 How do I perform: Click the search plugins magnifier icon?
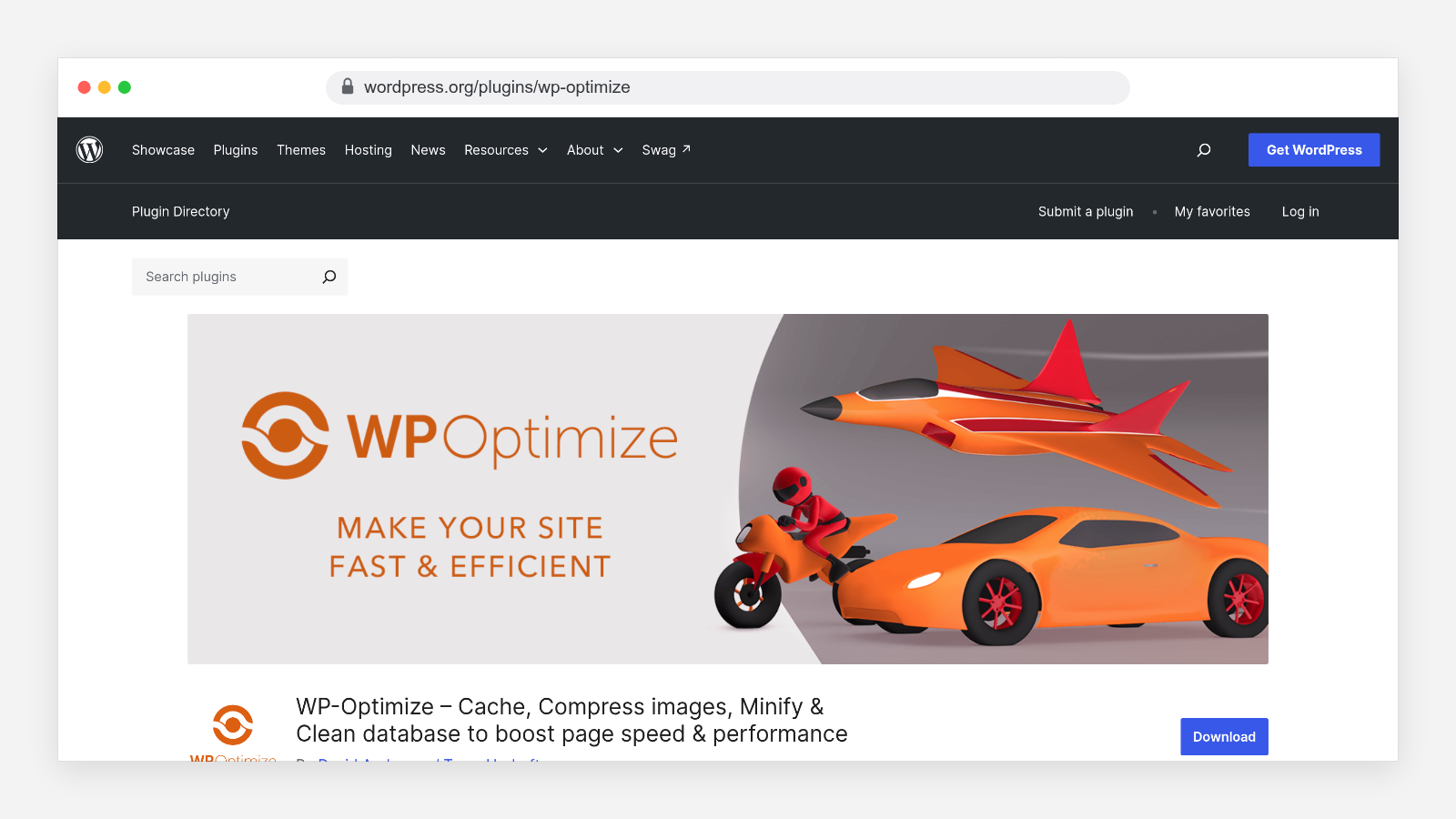click(x=329, y=277)
